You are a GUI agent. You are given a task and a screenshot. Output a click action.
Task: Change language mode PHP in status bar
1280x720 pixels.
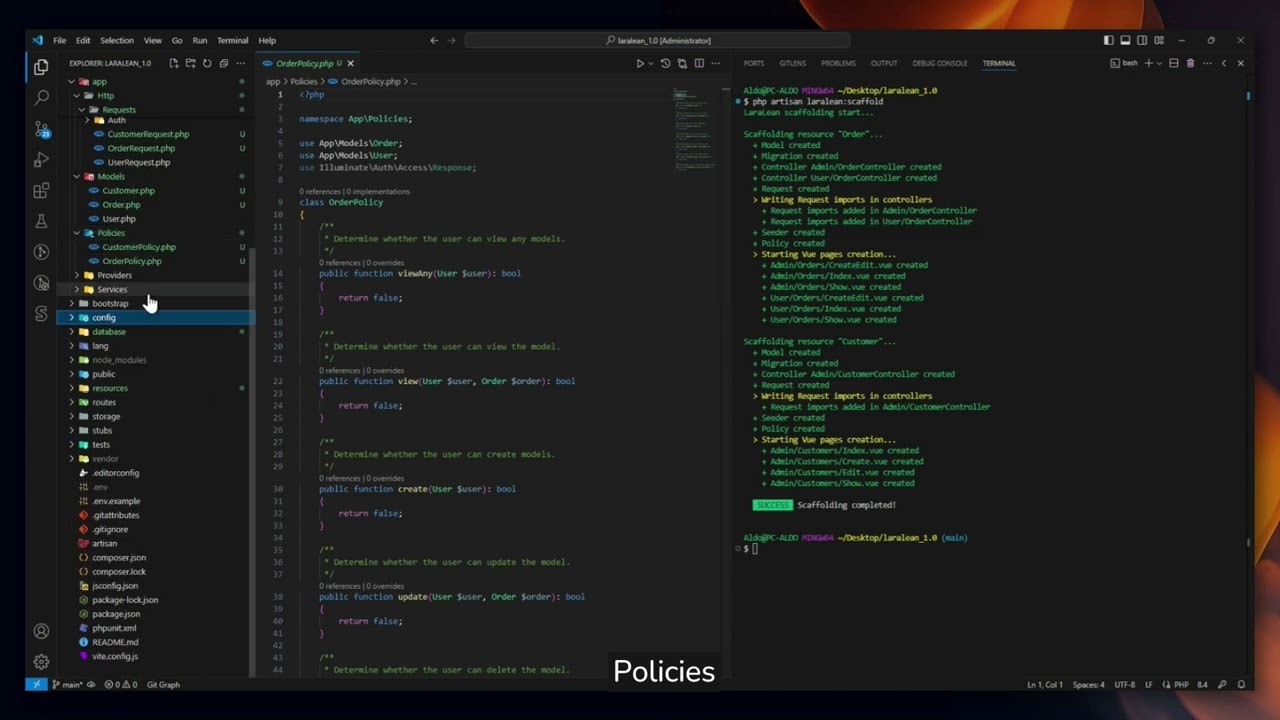[1181, 685]
